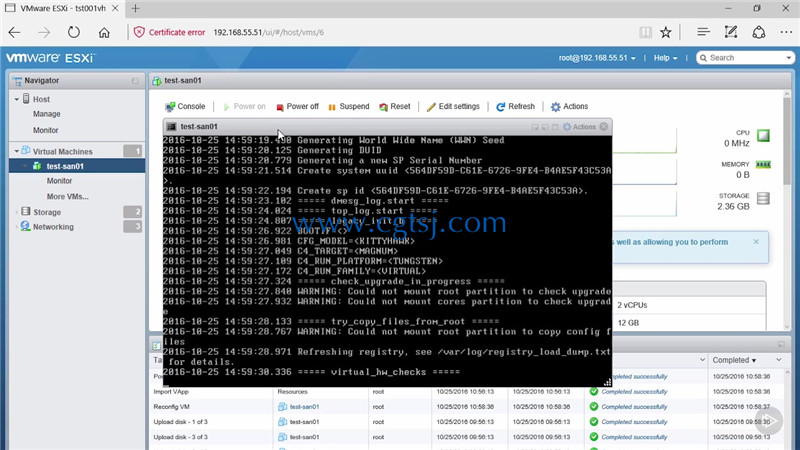Close the VMware ESXi browser tab

115,8
